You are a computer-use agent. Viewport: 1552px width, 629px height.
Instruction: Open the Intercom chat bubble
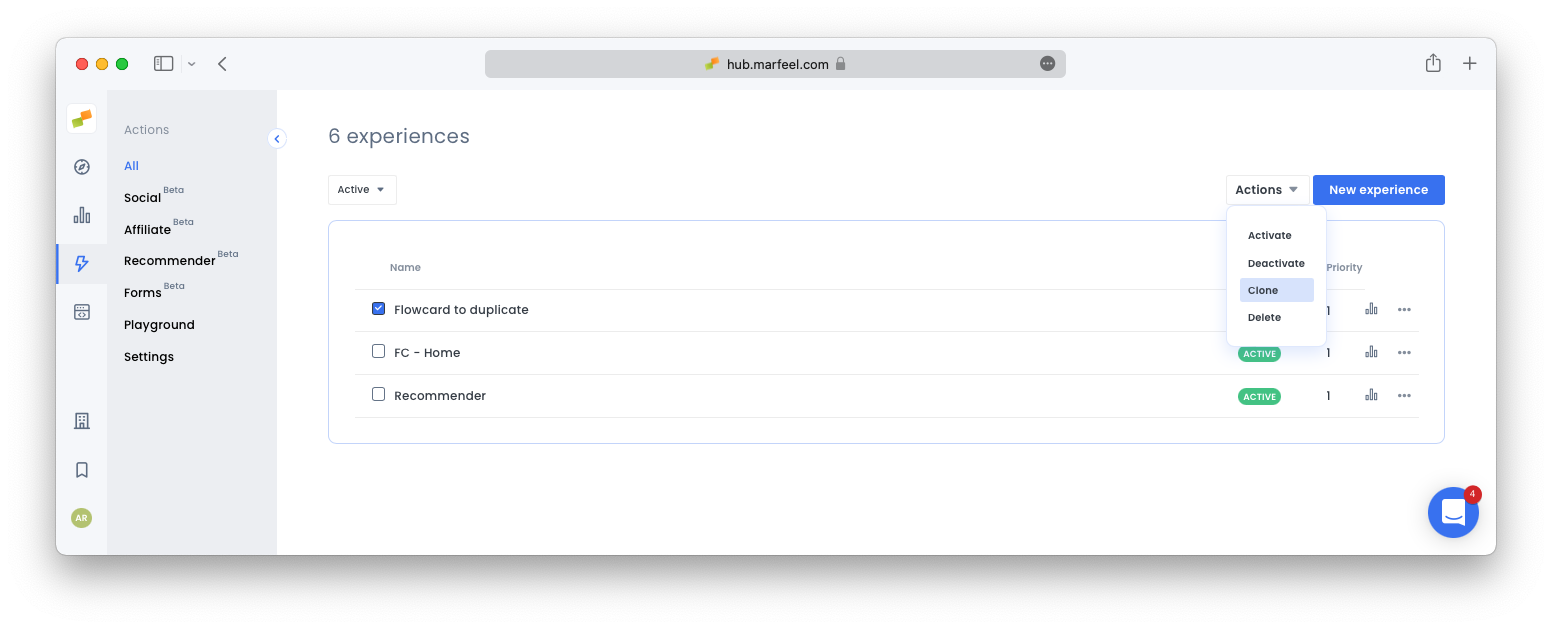coord(1453,512)
